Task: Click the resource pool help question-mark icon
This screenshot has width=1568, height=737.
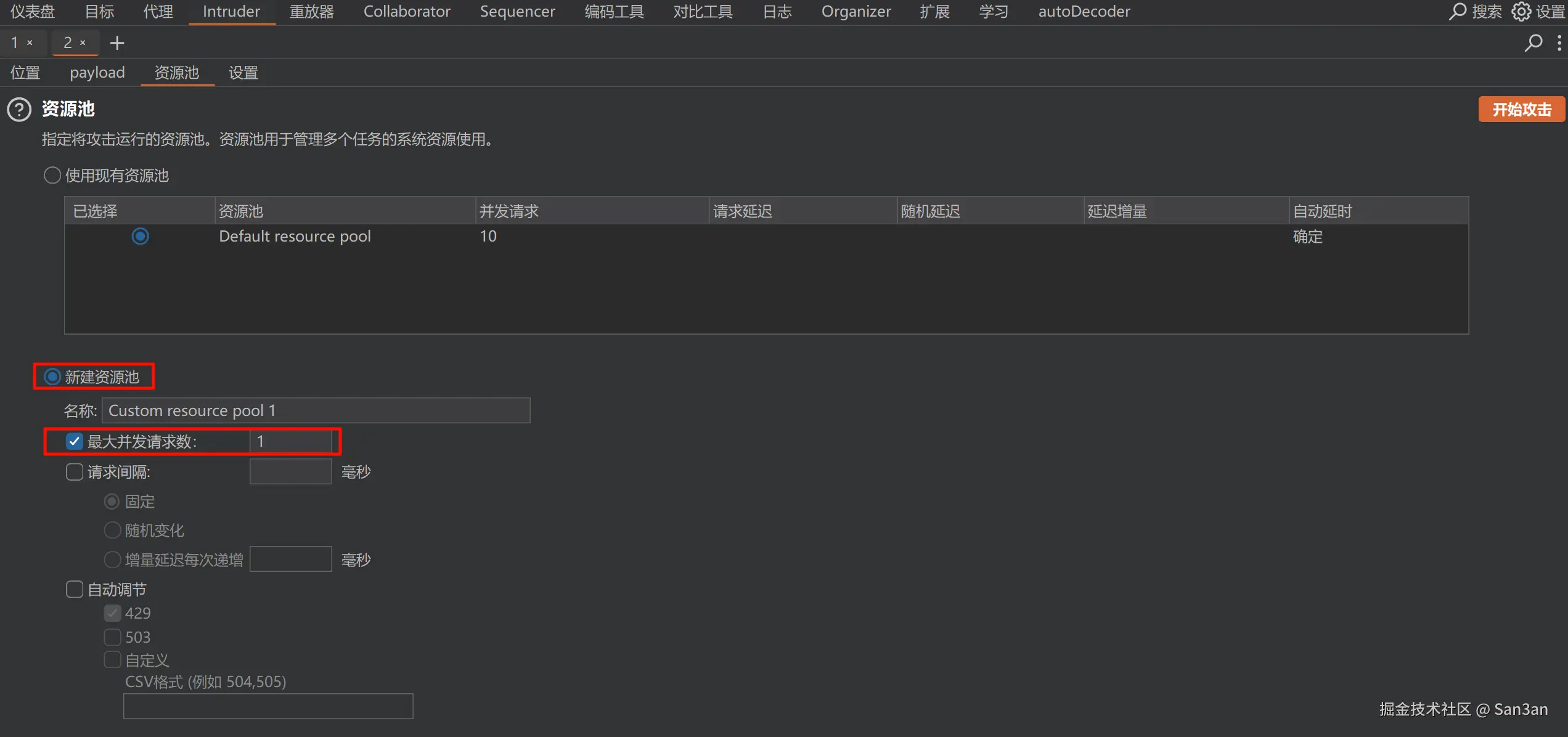Action: 19,110
